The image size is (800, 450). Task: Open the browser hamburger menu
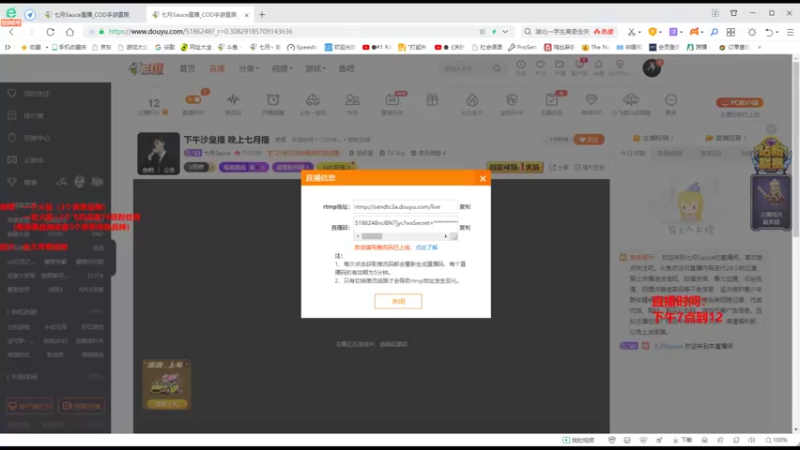coord(790,32)
